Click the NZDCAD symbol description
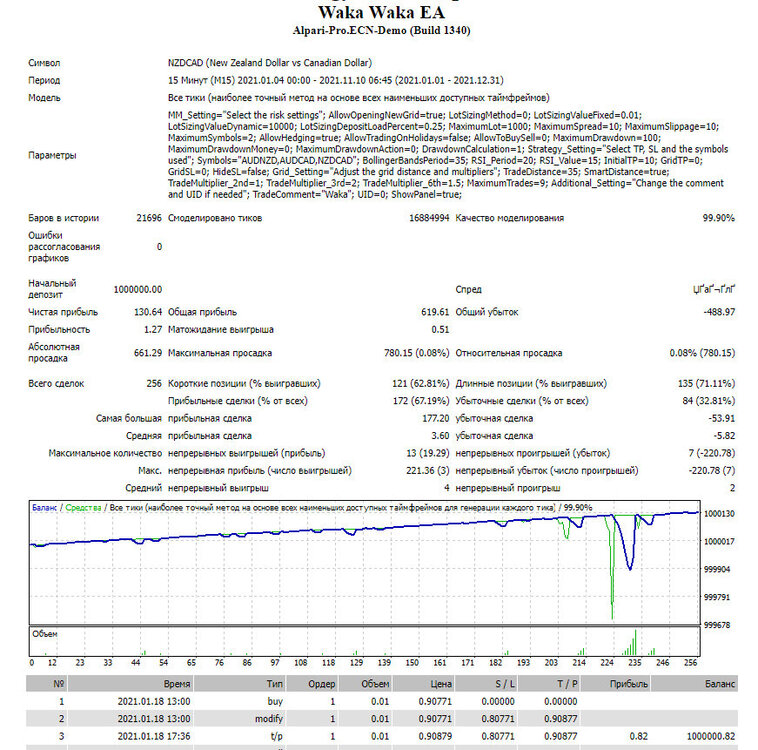The width and height of the screenshot is (758, 750). [270, 63]
